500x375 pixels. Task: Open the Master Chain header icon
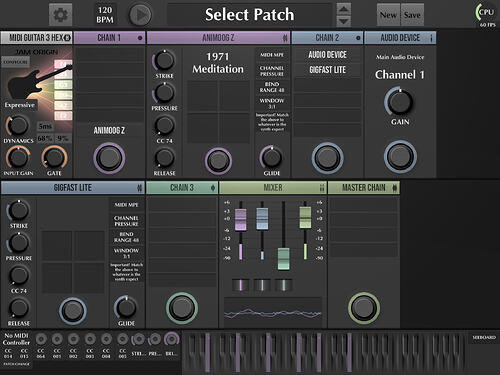pos(395,188)
